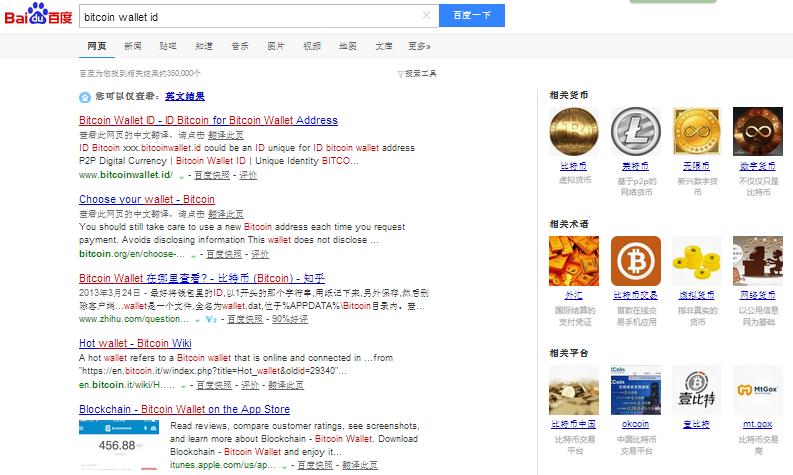Switch to the 视频 tab

click(312, 46)
